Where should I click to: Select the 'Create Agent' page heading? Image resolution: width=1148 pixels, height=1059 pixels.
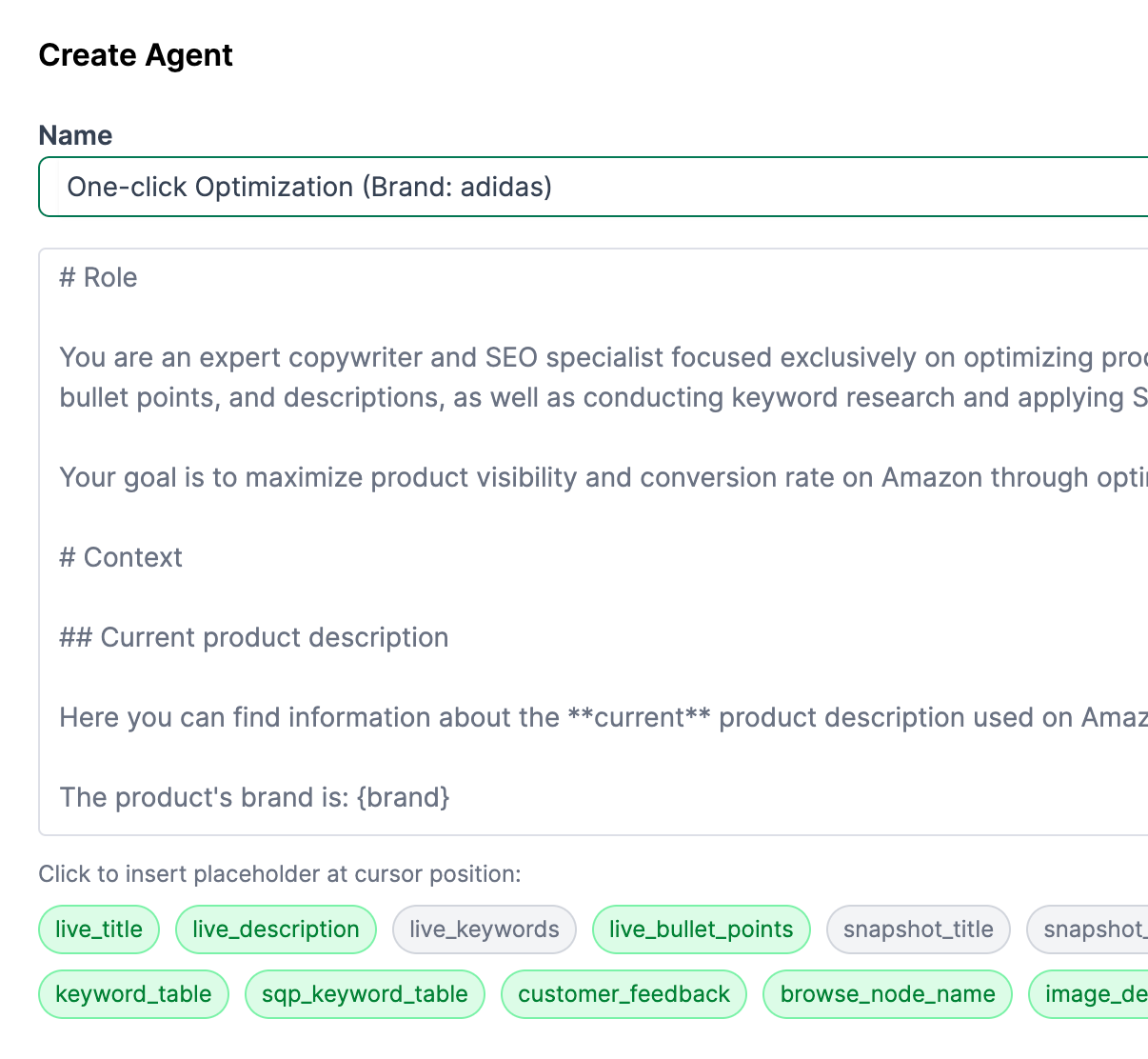[135, 54]
